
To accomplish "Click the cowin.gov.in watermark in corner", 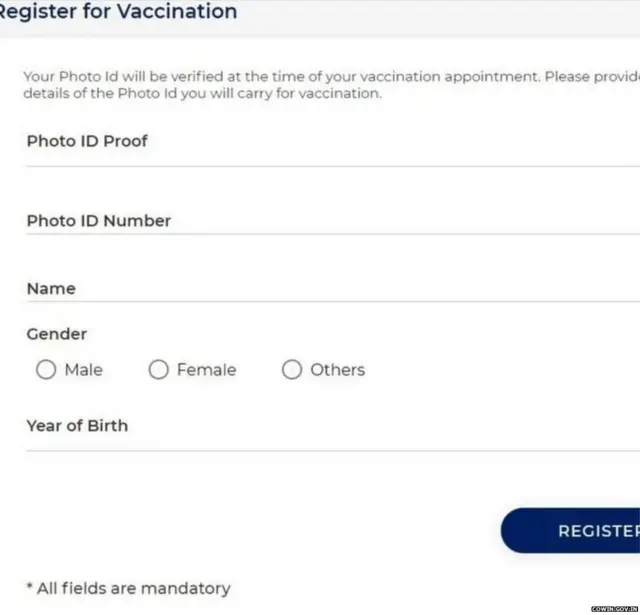I will pyautogui.click(x=614, y=608).
